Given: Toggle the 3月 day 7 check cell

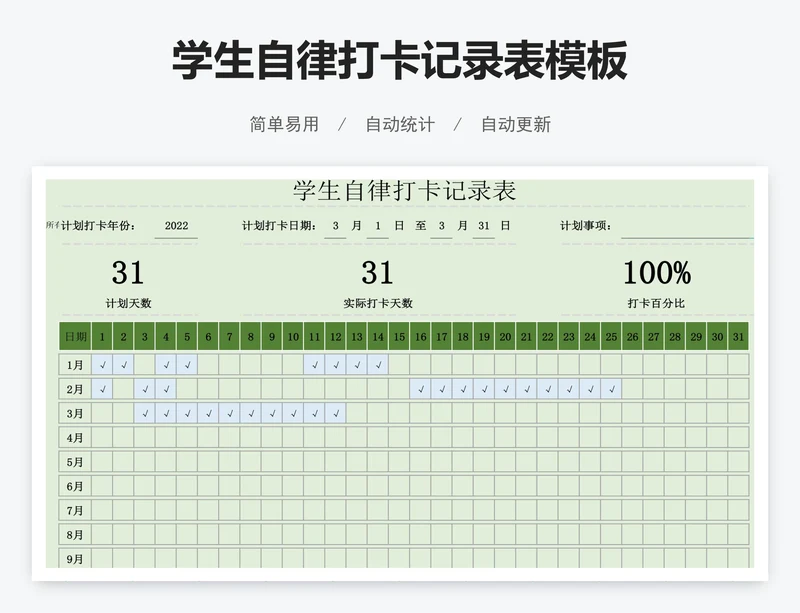Looking at the screenshot, I should point(230,413).
